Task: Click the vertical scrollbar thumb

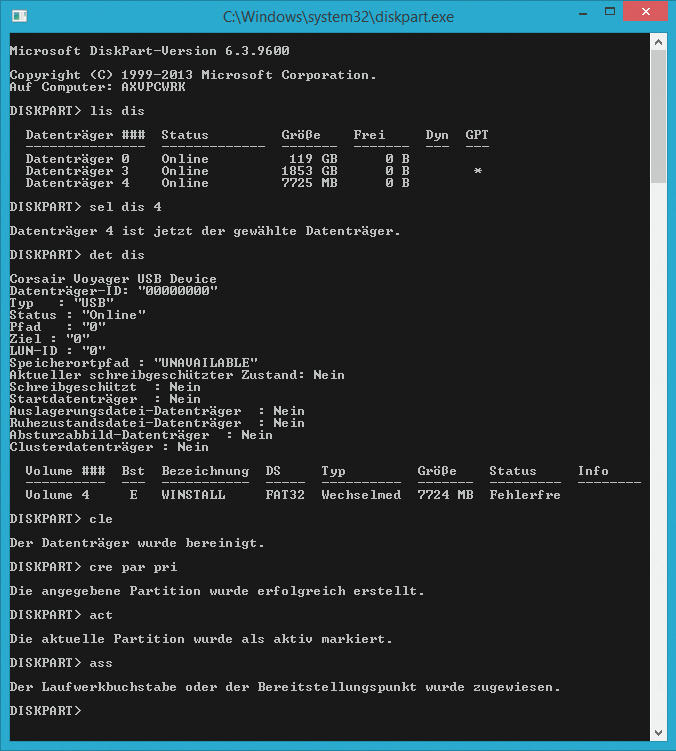Action: (x=658, y=116)
